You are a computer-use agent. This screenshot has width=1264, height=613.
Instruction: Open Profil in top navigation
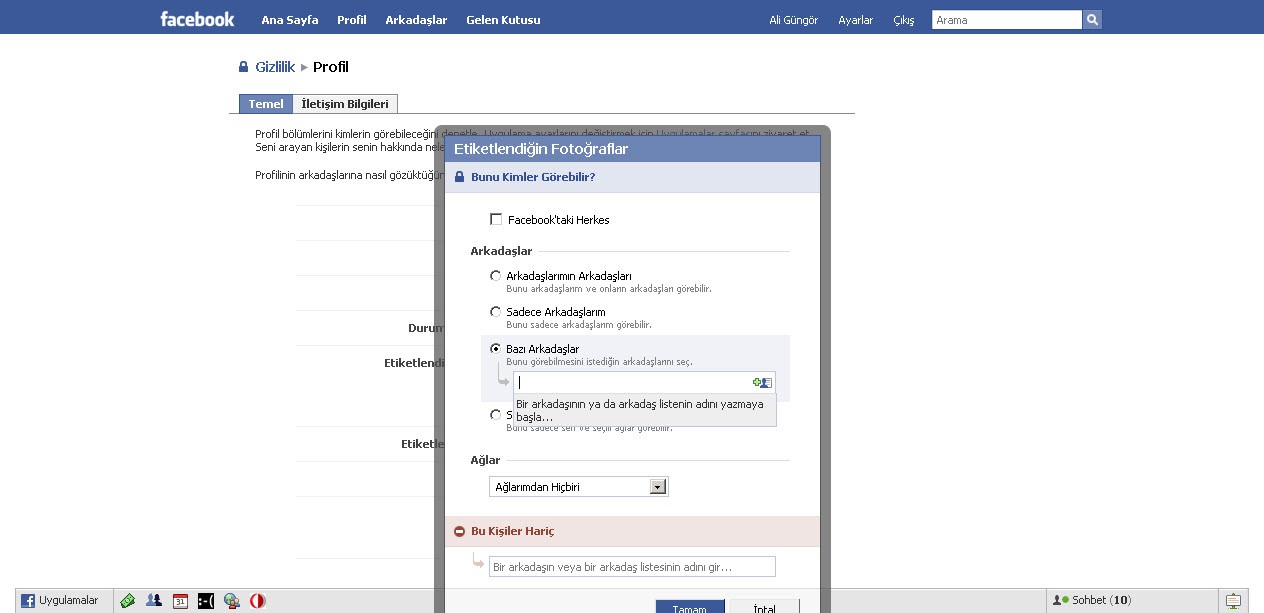point(352,20)
